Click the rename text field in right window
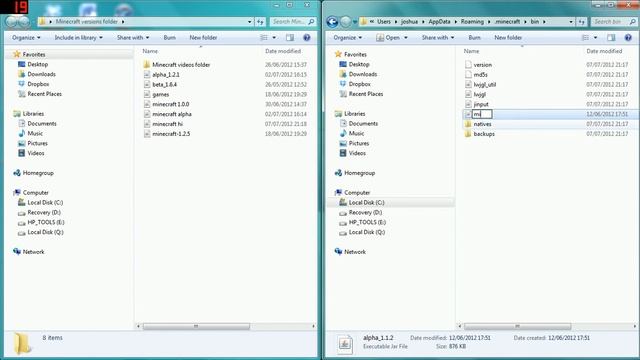This screenshot has width=640, height=360. coord(482,114)
